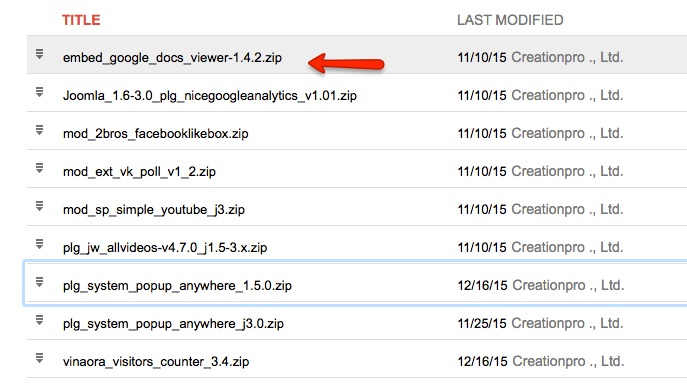Image resolution: width=687 pixels, height=390 pixels.
Task: Open embed_google_docs_viewer-1.4.2.zip file
Action: 172,58
